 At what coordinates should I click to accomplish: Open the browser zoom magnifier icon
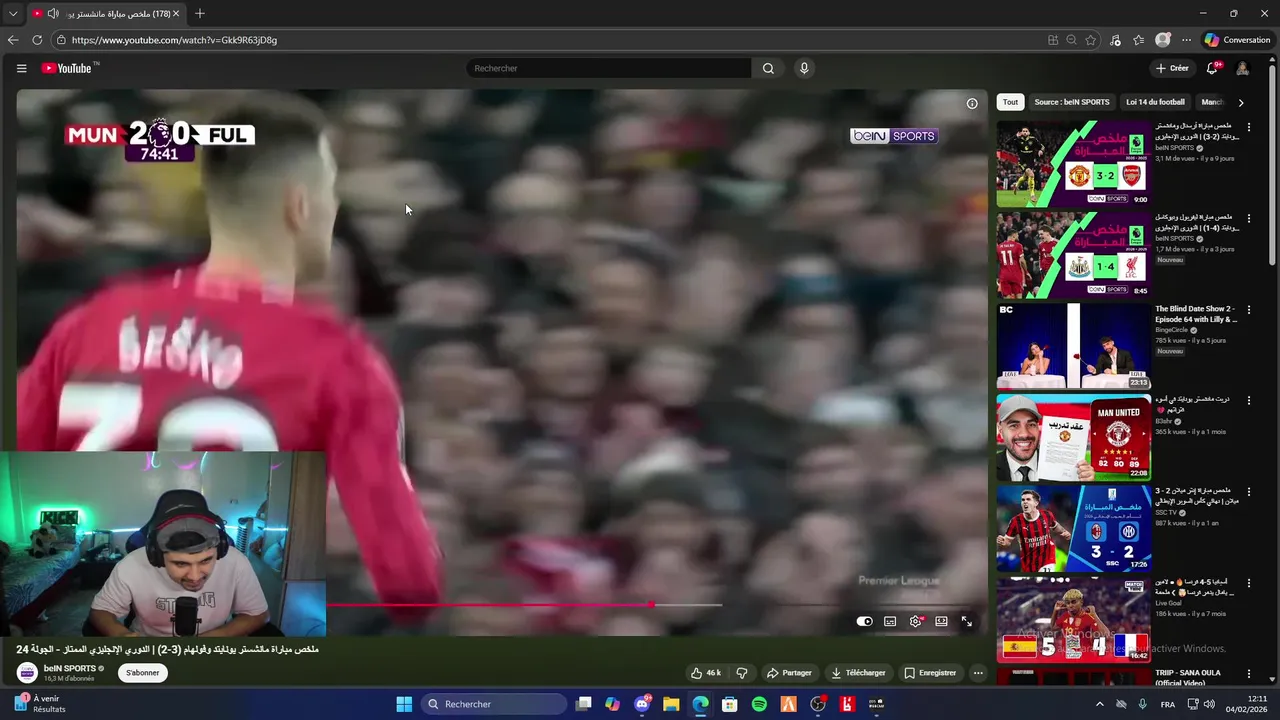click(x=1071, y=40)
